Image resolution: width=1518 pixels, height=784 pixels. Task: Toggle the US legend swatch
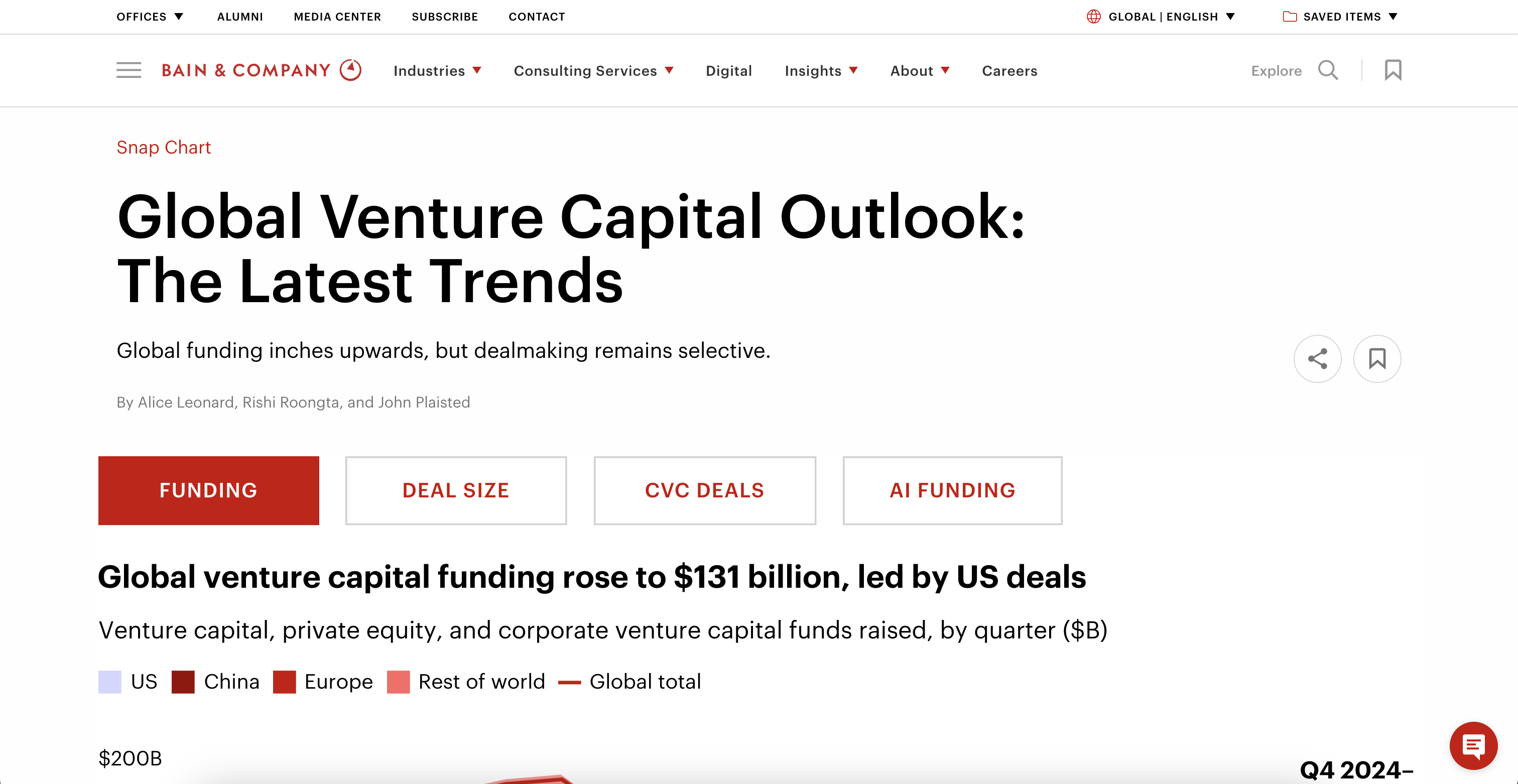(109, 682)
